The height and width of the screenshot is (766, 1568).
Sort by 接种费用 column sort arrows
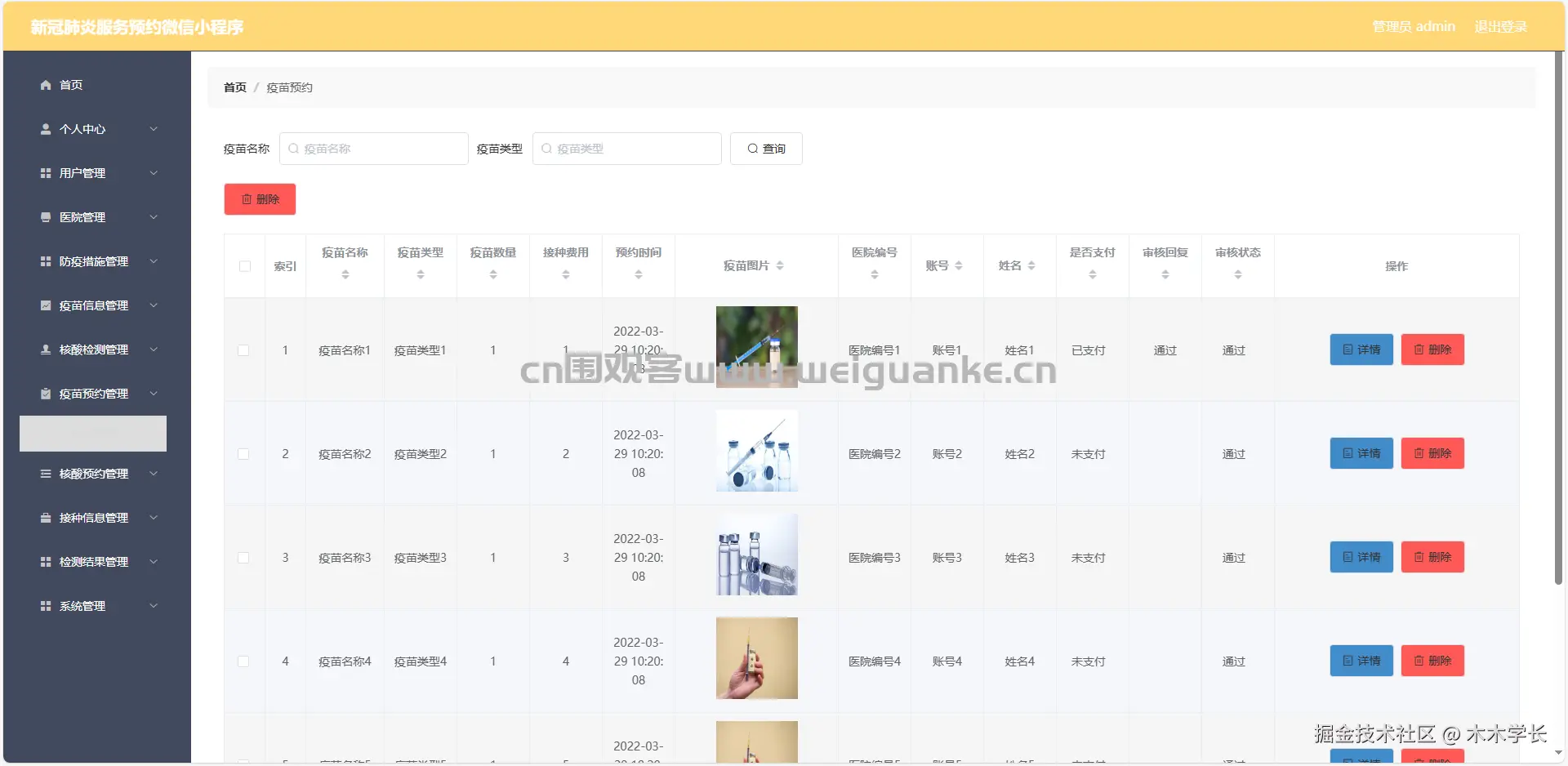(566, 275)
